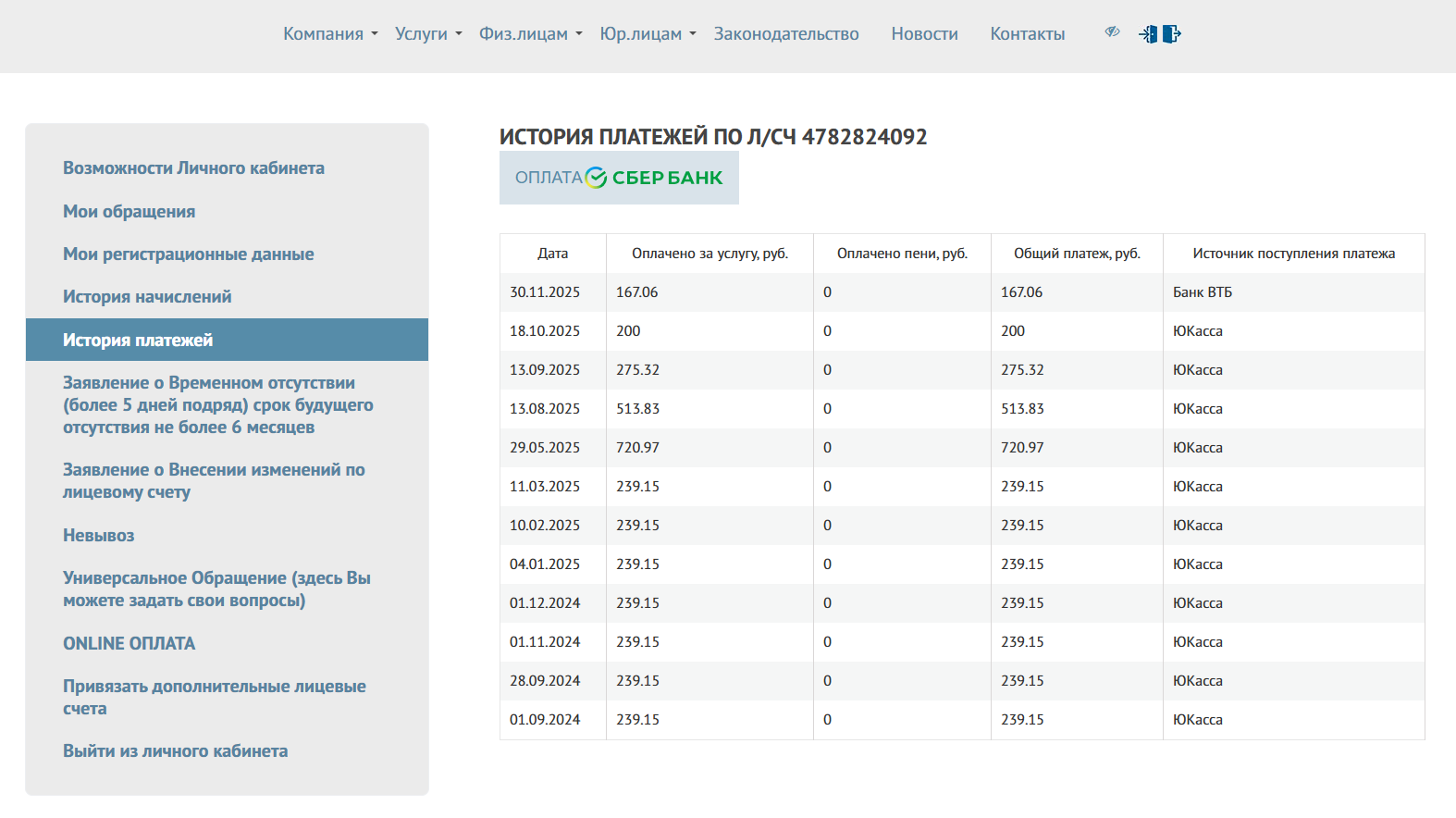Screen dimensions: 1456x818
Task: Open the Услуги dropdown
Action: (x=428, y=34)
